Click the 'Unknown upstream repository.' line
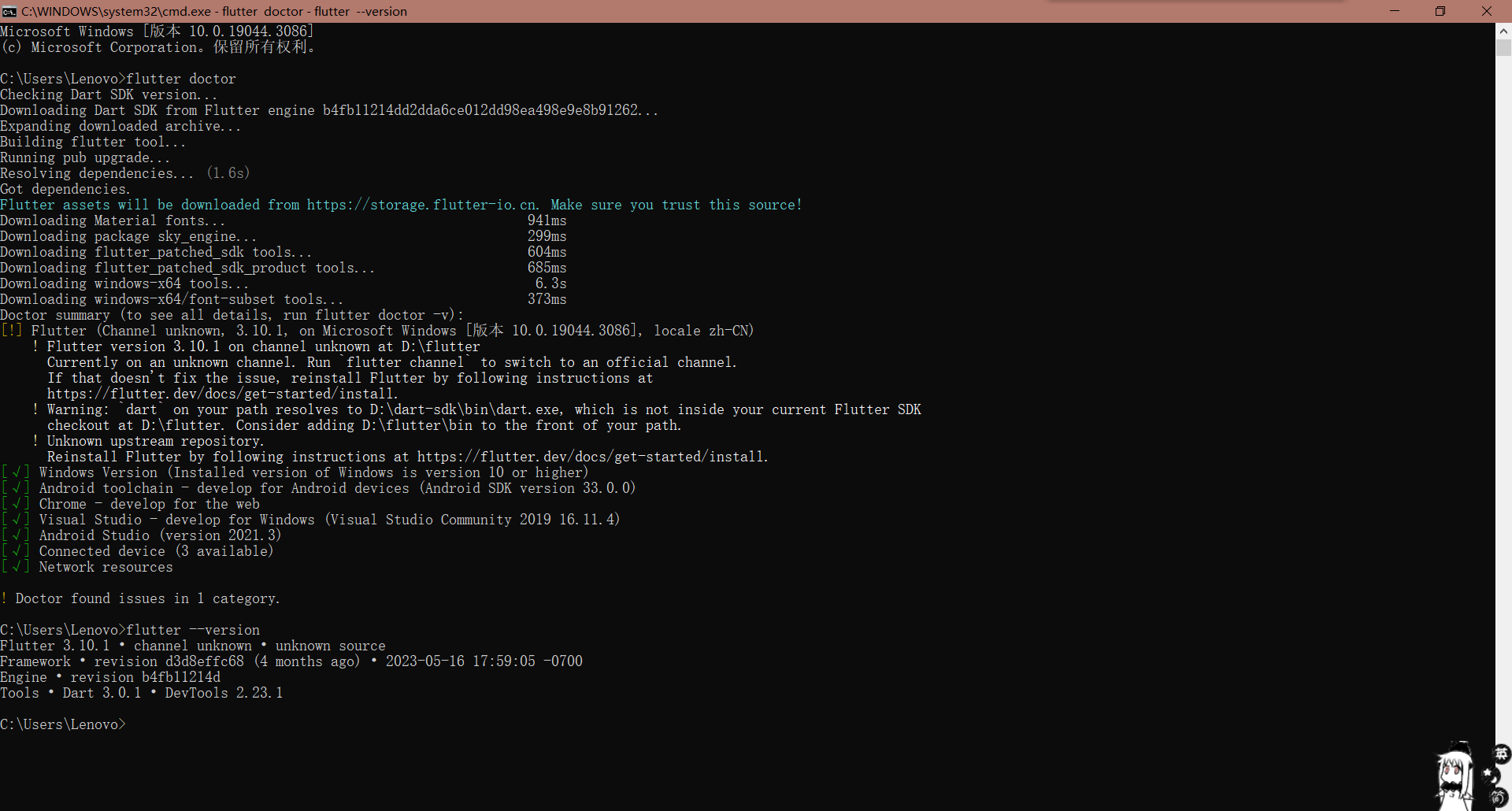 pyautogui.click(x=148, y=441)
